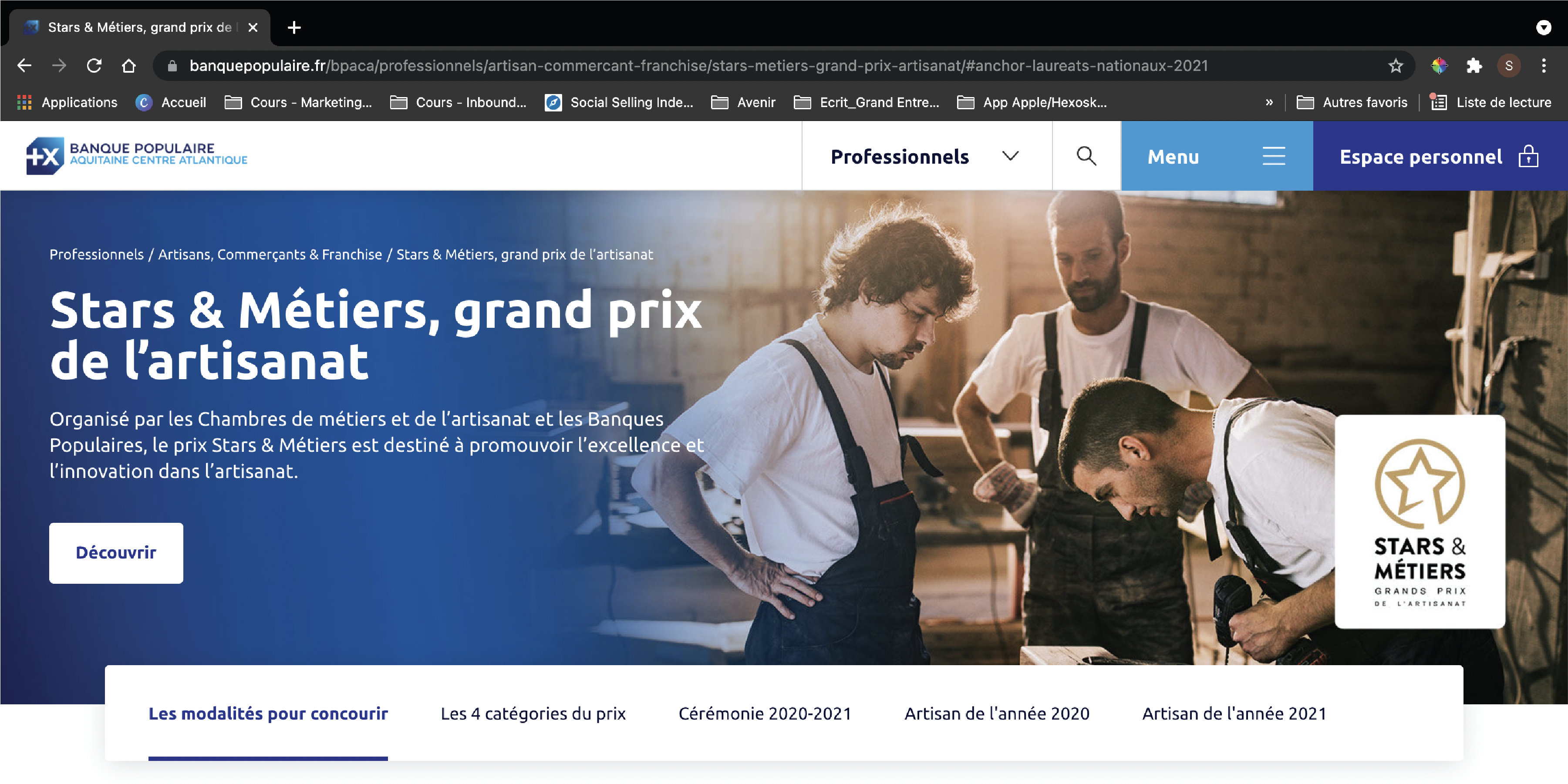This screenshot has width=1568, height=784.
Task: Click the Banque Populaire logo
Action: tap(136, 155)
